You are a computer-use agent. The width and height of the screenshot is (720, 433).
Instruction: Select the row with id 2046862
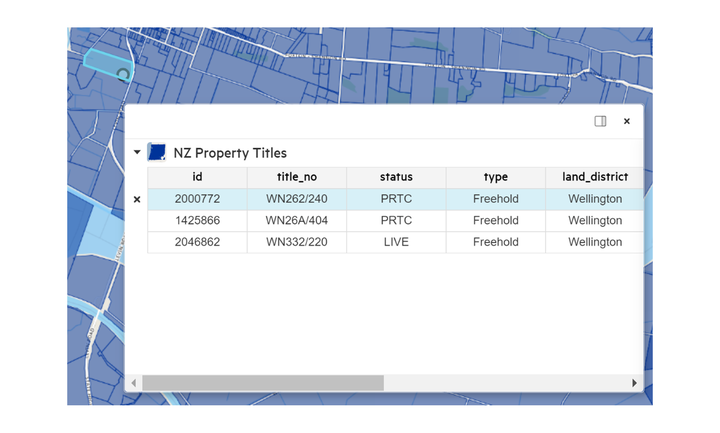[197, 242]
